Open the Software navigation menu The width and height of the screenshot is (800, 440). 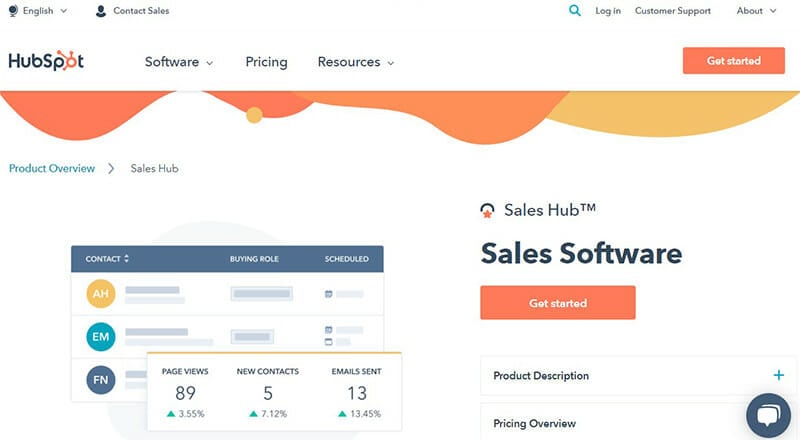[x=179, y=62]
